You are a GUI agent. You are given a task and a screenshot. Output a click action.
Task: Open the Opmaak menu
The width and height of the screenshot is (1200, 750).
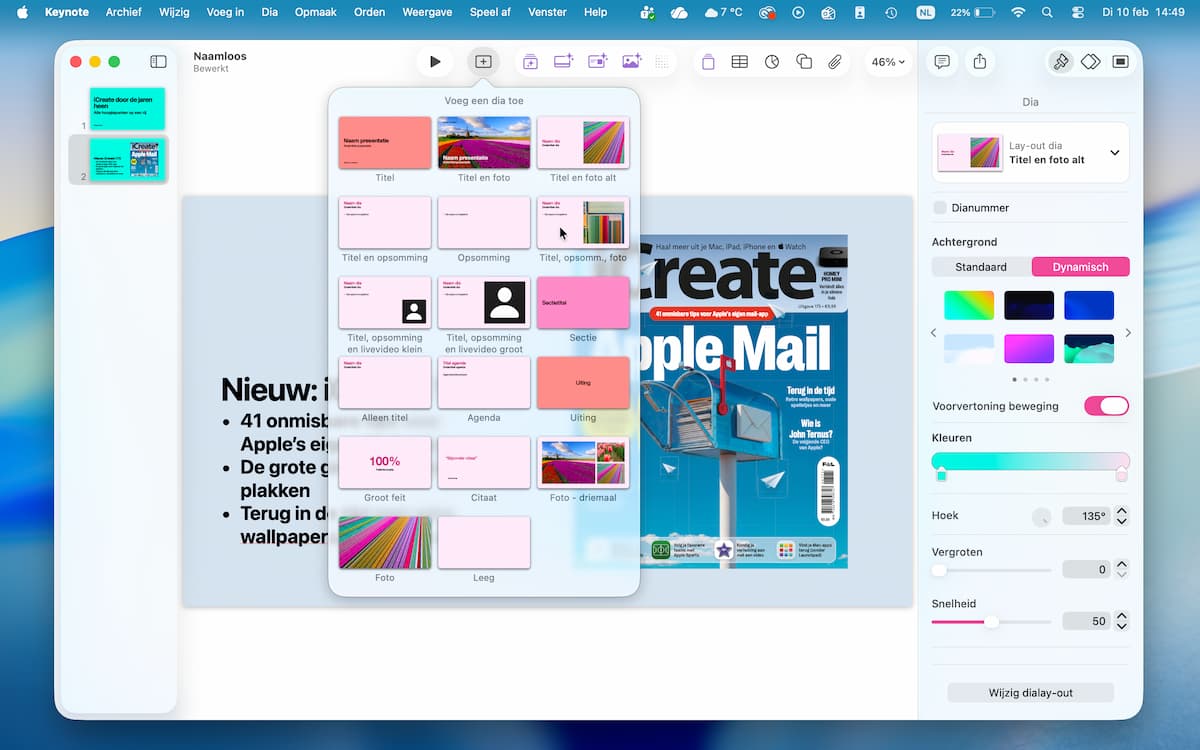(x=315, y=12)
